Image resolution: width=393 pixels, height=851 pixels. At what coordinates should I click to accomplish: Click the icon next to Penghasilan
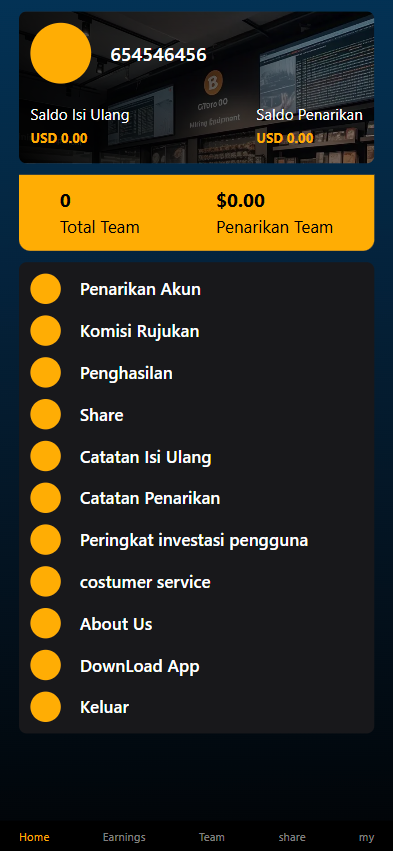[x=46, y=372]
